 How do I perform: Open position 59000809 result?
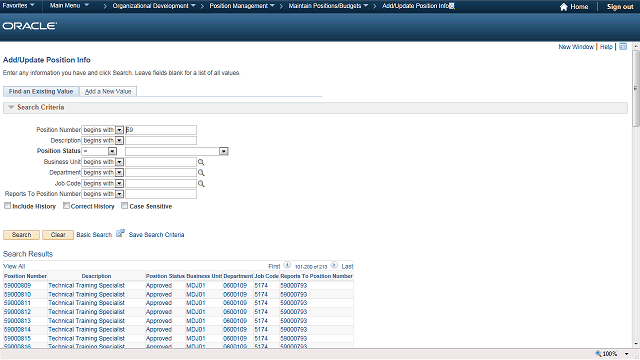pos(18,286)
